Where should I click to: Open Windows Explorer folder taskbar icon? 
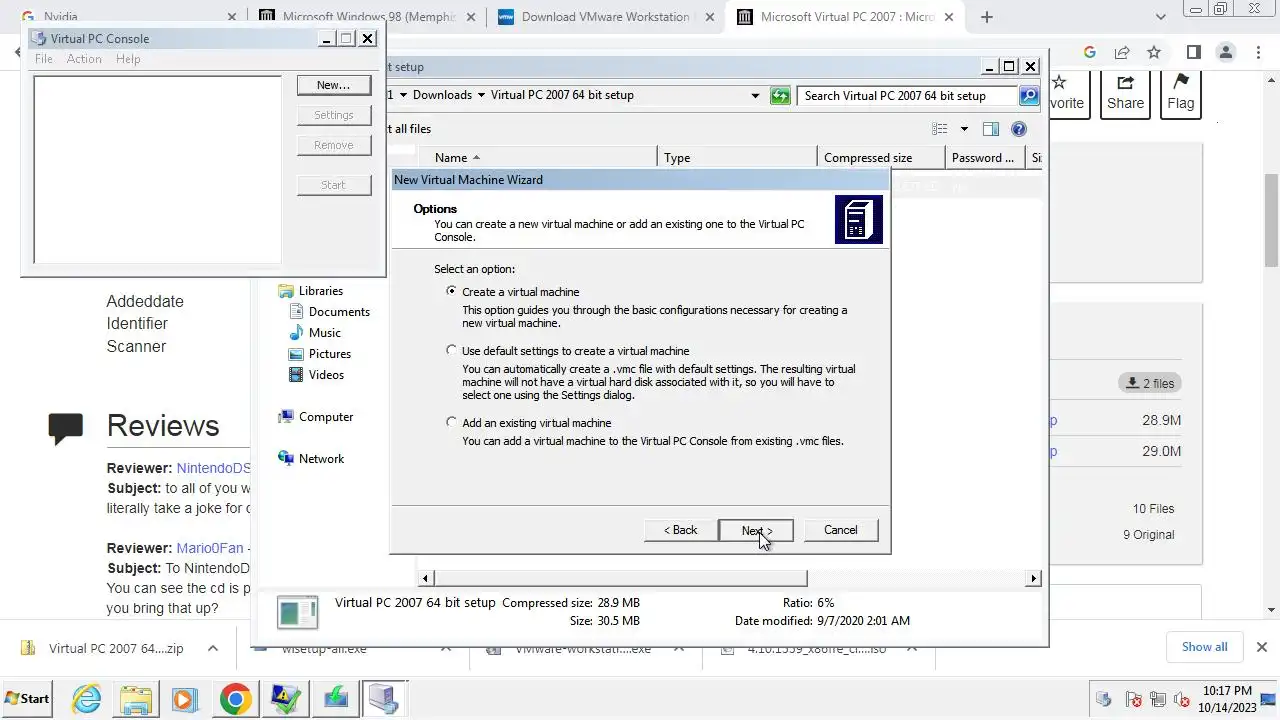136,698
